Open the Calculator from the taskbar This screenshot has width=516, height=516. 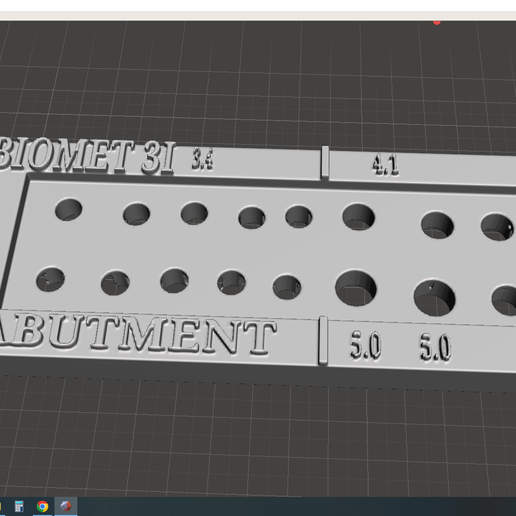pos(19,506)
